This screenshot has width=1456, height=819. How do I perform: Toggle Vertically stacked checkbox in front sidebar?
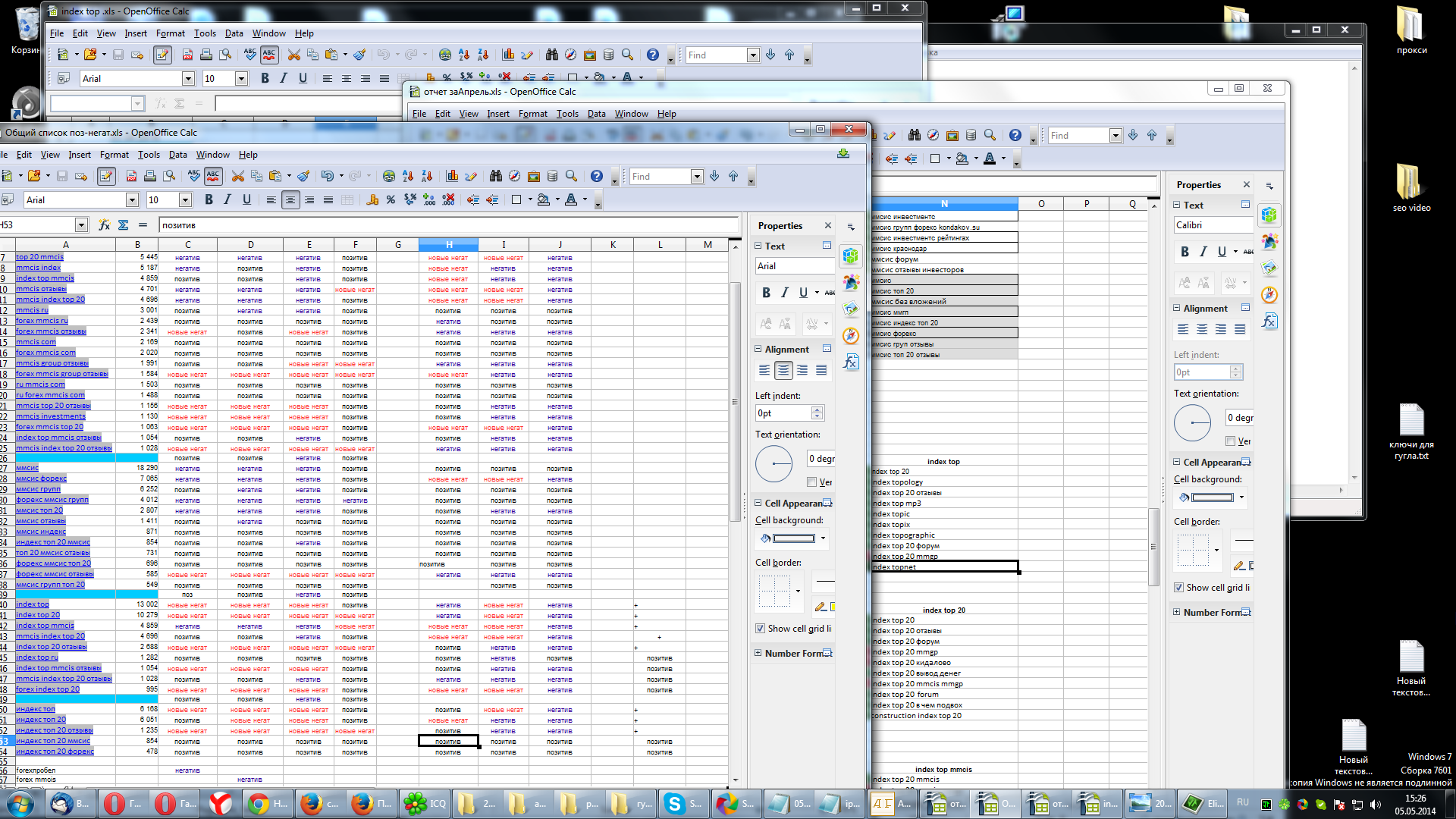(812, 482)
